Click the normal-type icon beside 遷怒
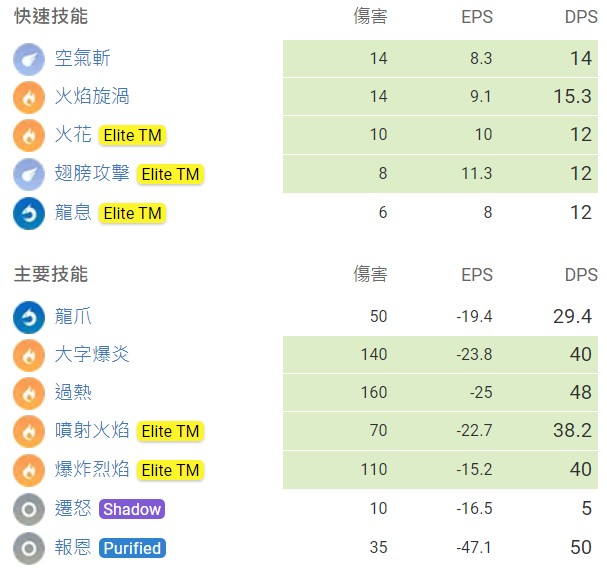The height and width of the screenshot is (573, 607). [29, 509]
